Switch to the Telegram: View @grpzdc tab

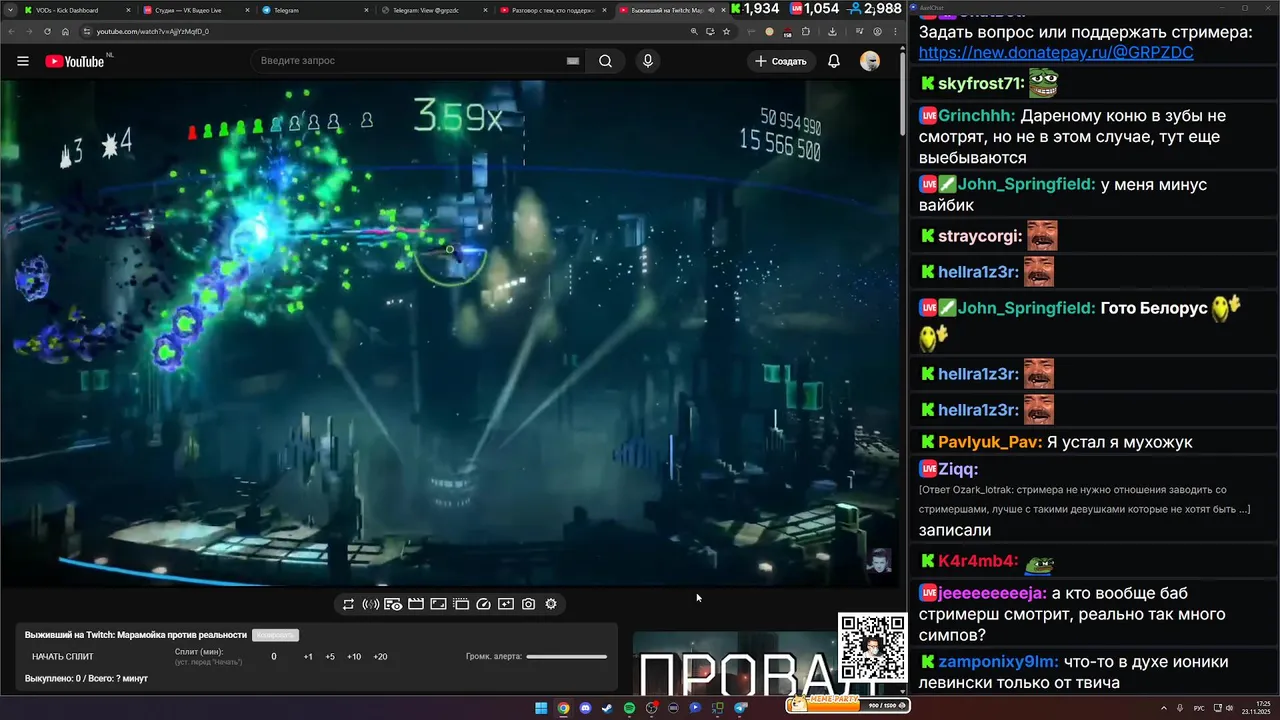pos(435,10)
